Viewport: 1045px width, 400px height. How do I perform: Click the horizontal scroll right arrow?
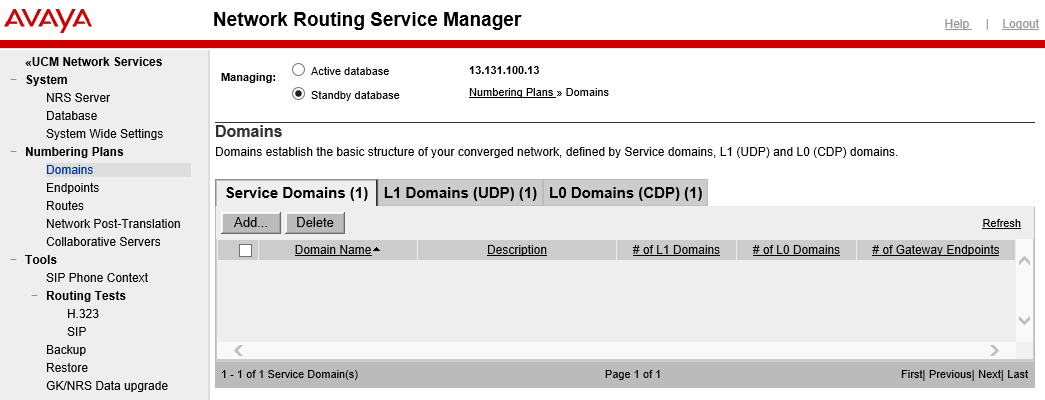coord(994,350)
